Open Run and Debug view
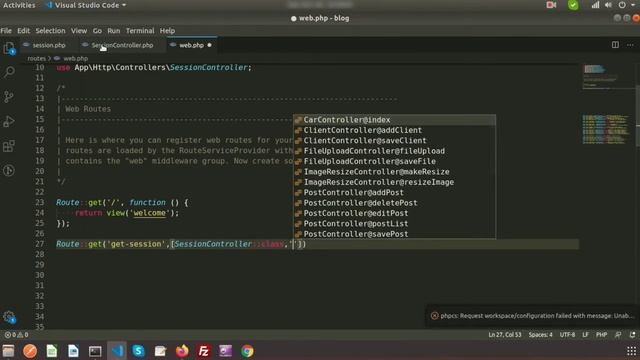This screenshot has height=360, width=640. pyautogui.click(x=9, y=121)
